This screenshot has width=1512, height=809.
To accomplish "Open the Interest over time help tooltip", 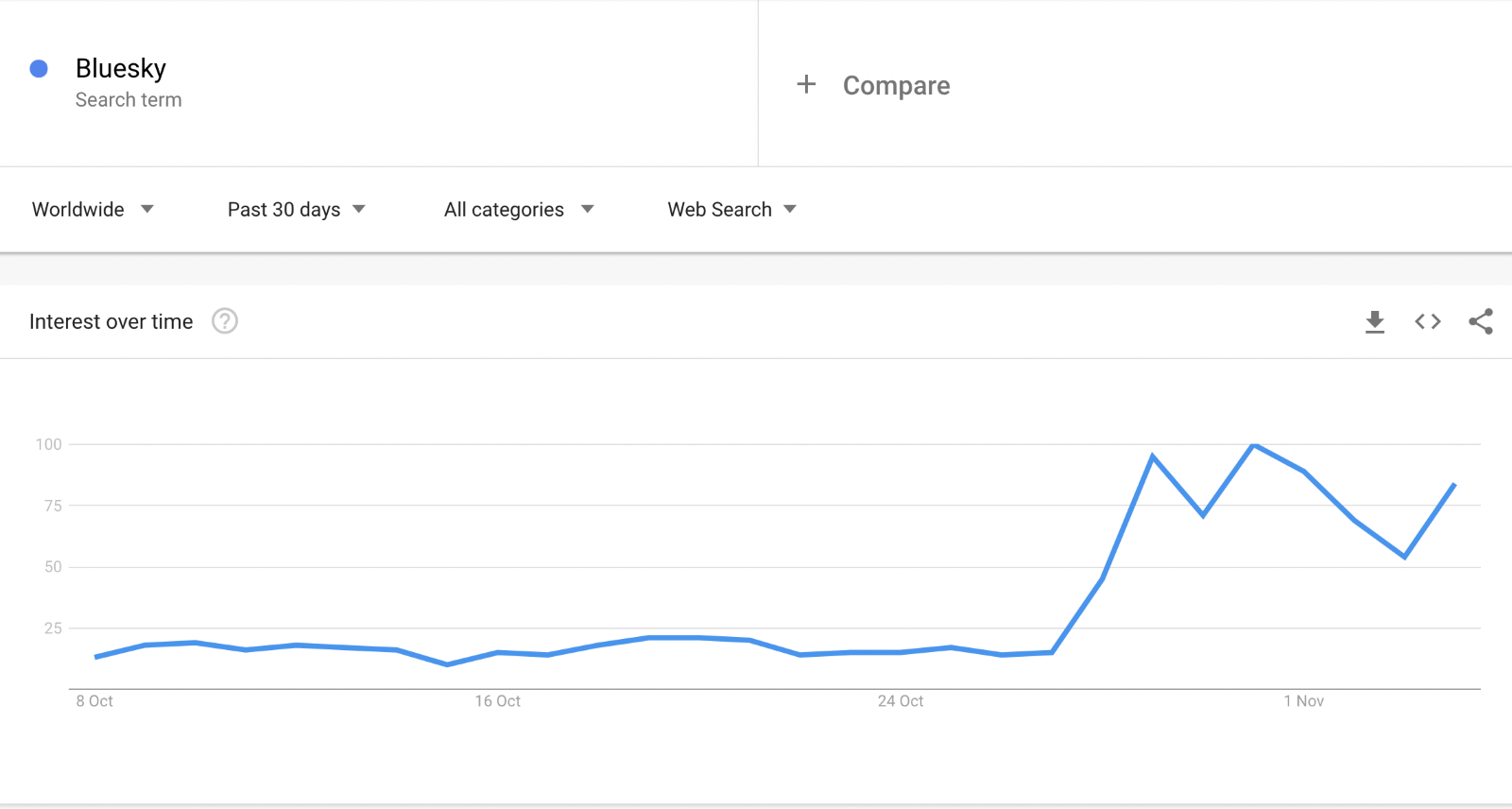I will [225, 321].
